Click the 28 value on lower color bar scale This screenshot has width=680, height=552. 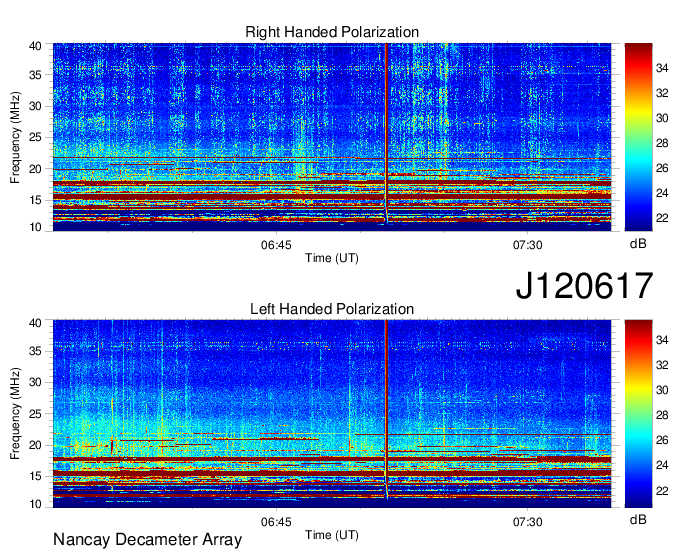pos(662,415)
